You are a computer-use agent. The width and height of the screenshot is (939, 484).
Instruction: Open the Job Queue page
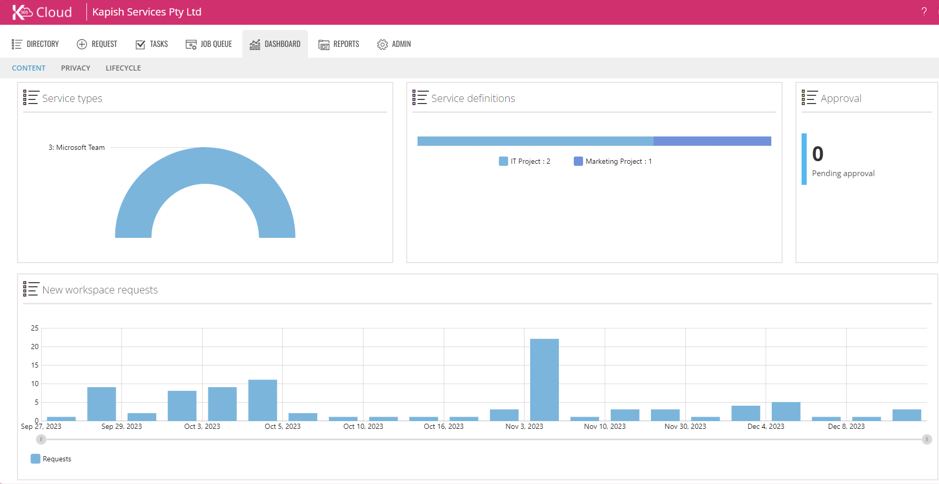(x=208, y=44)
